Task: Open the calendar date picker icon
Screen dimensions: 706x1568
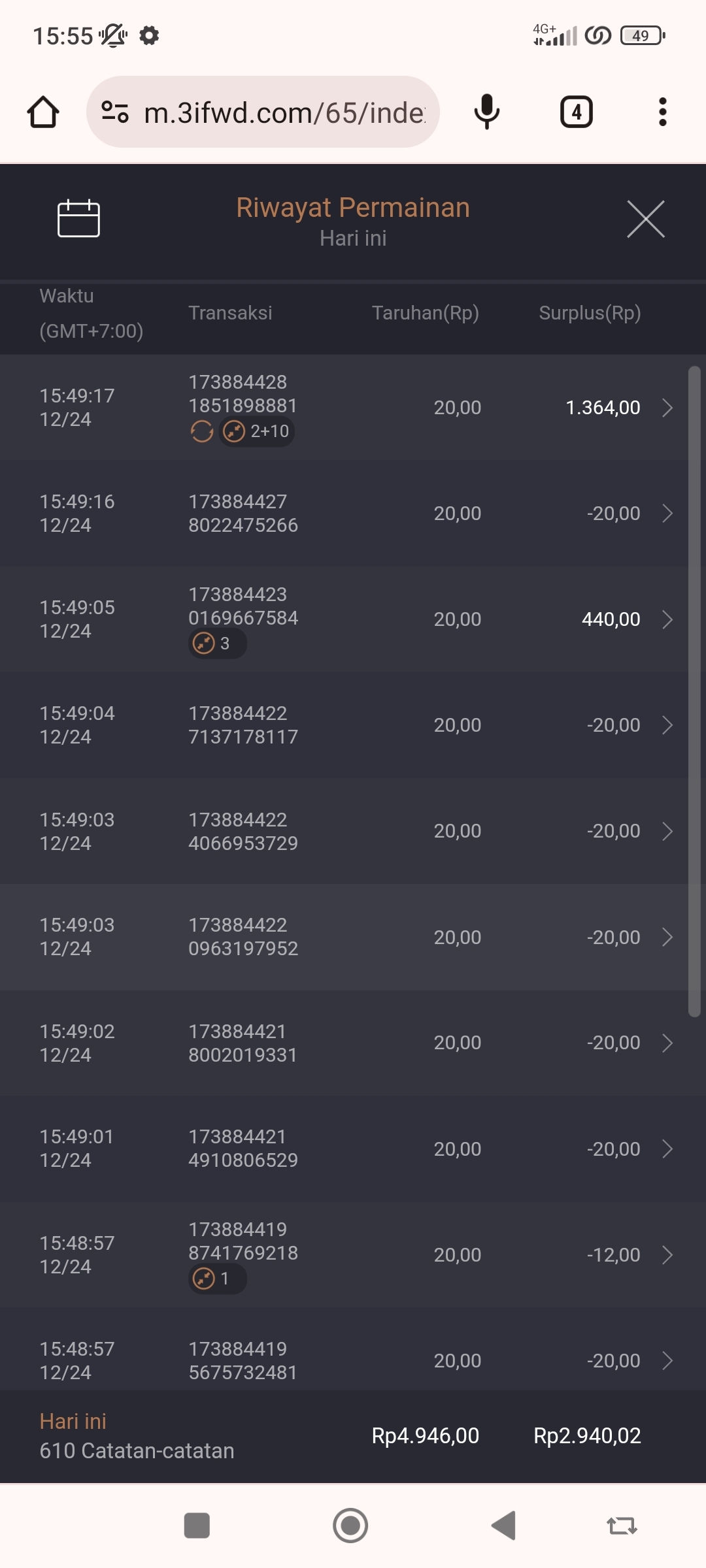Action: tap(78, 218)
